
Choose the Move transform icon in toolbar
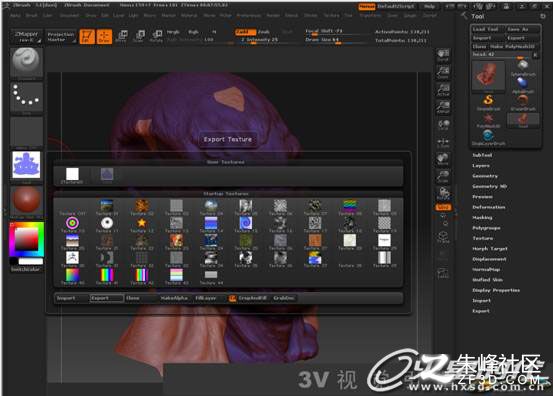coord(121,36)
